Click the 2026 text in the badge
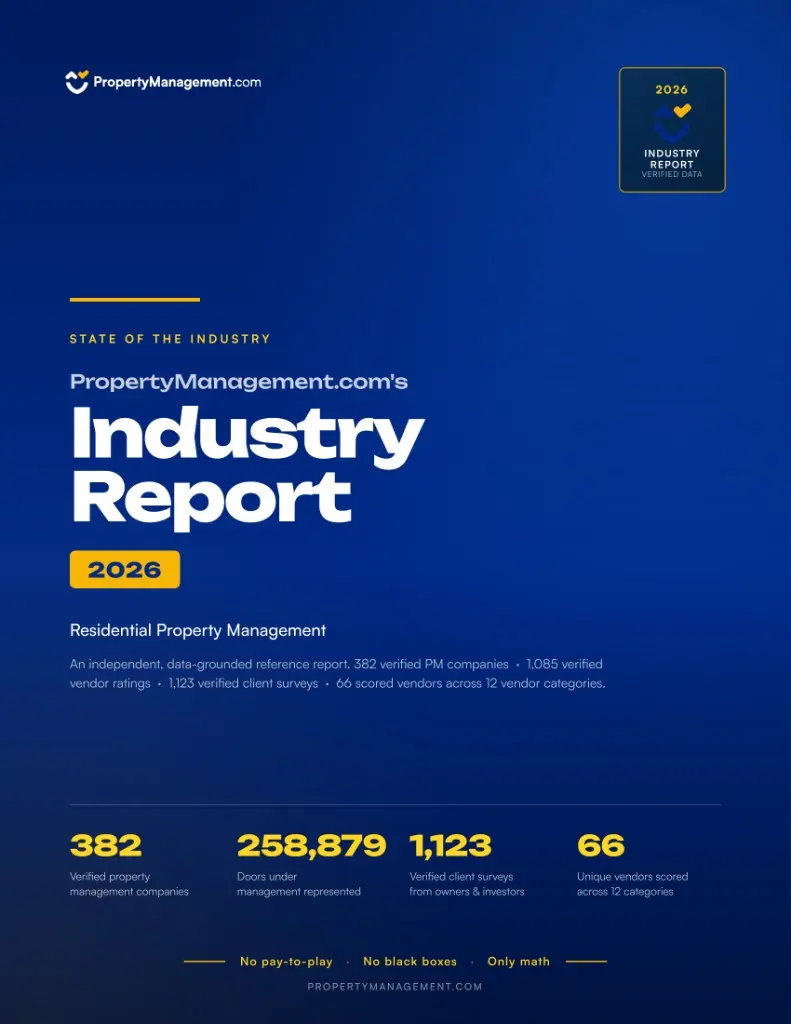This screenshot has height=1024, width=791. 672,89
